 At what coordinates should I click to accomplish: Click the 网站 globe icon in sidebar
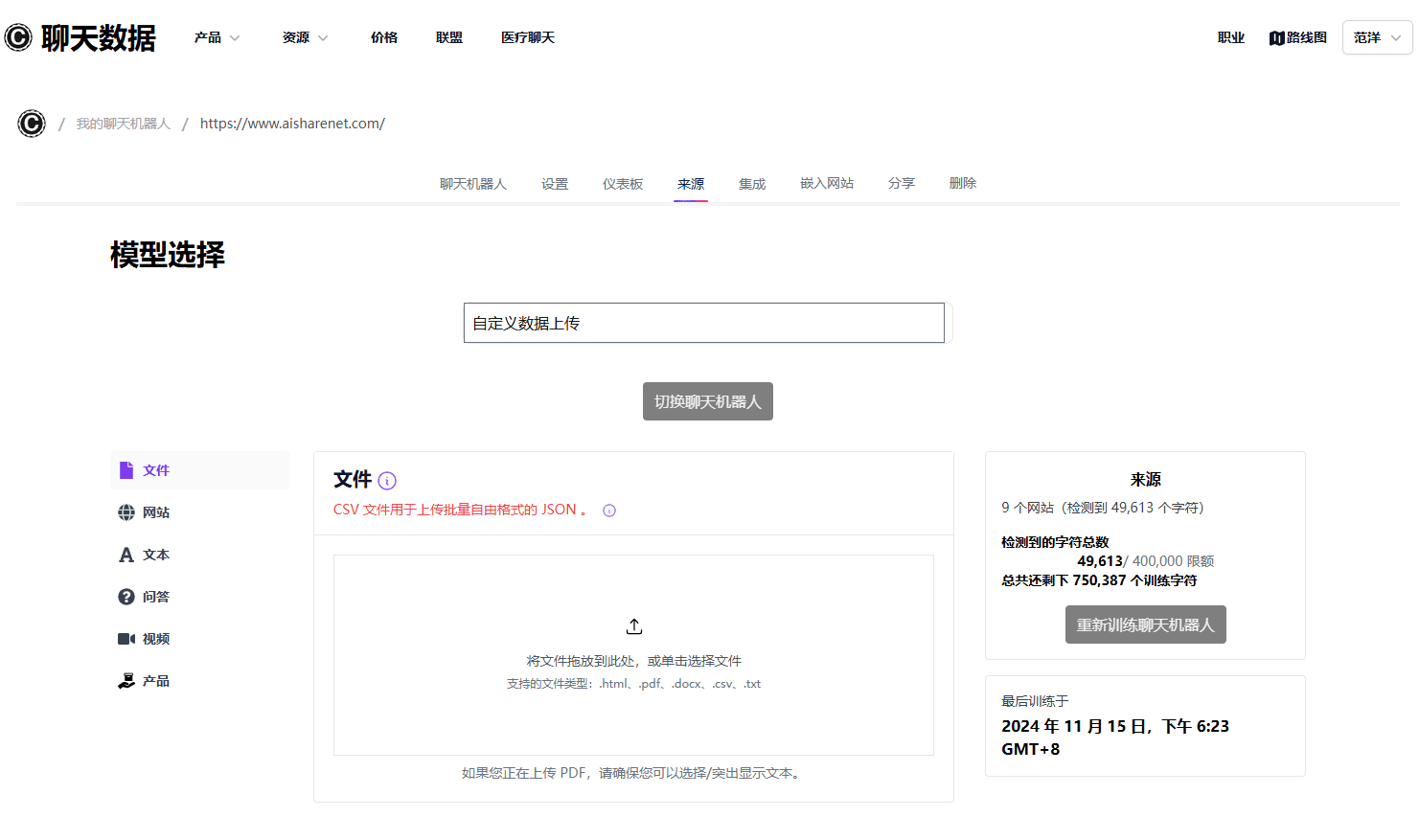tap(126, 512)
